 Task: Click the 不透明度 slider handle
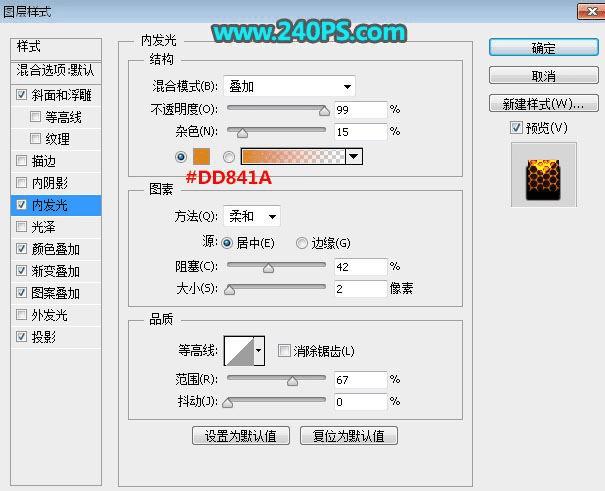coord(324,111)
